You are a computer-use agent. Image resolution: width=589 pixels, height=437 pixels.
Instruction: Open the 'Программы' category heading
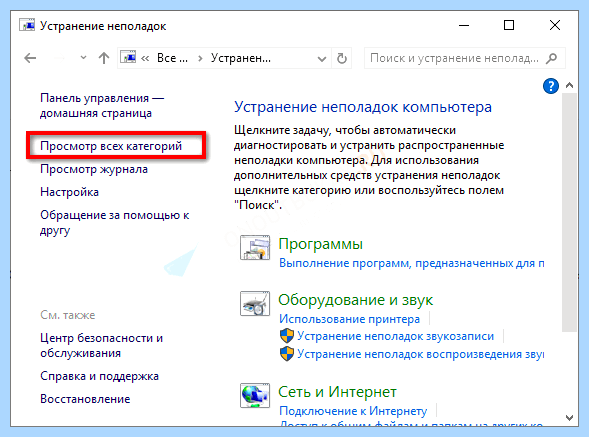pos(320,244)
